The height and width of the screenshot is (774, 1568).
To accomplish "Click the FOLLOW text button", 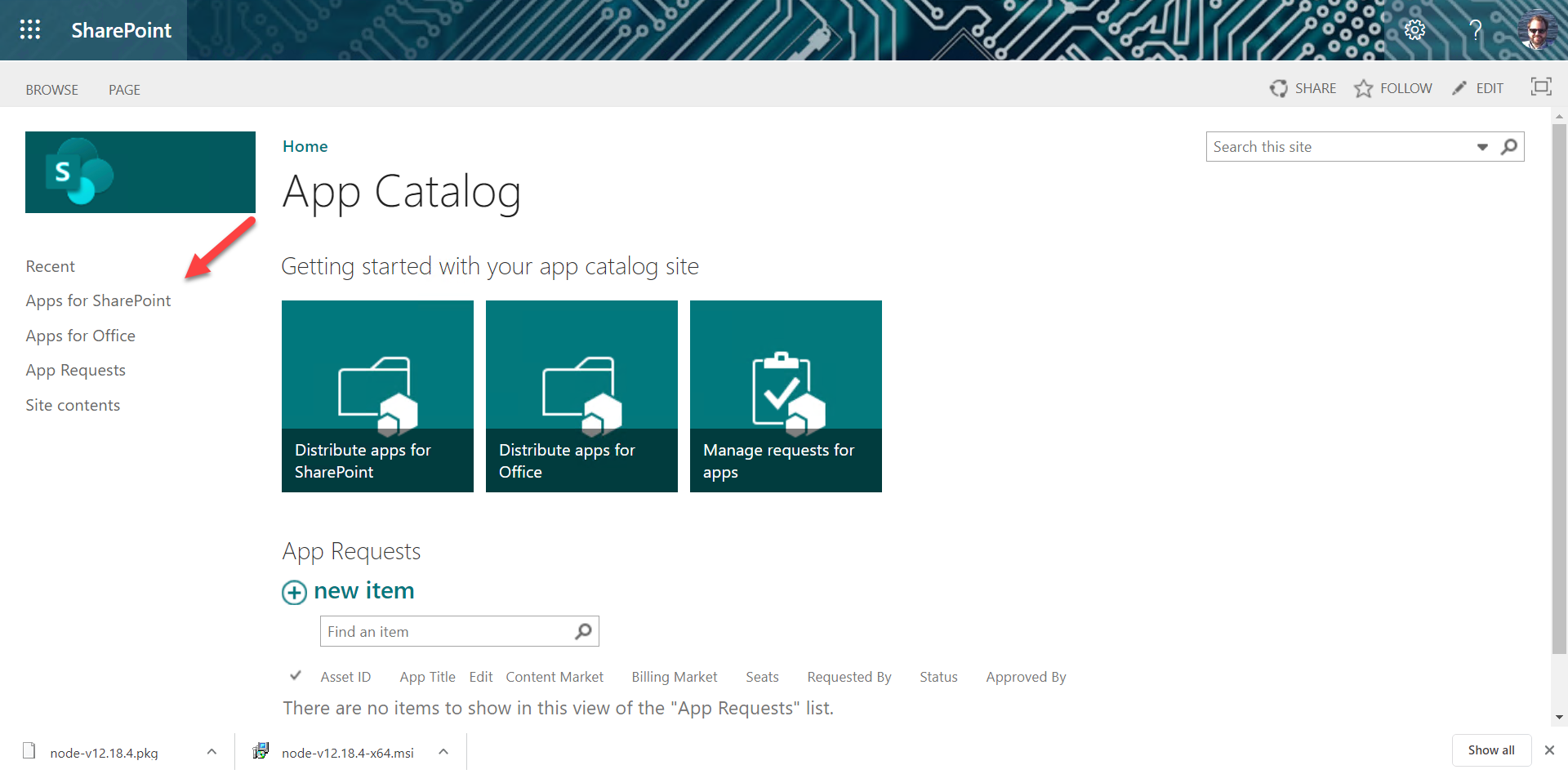I will pos(1406,88).
